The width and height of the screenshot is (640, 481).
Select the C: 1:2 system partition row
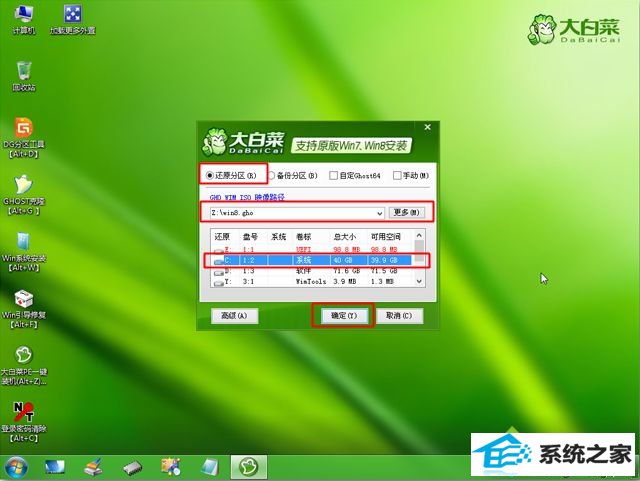point(312,260)
